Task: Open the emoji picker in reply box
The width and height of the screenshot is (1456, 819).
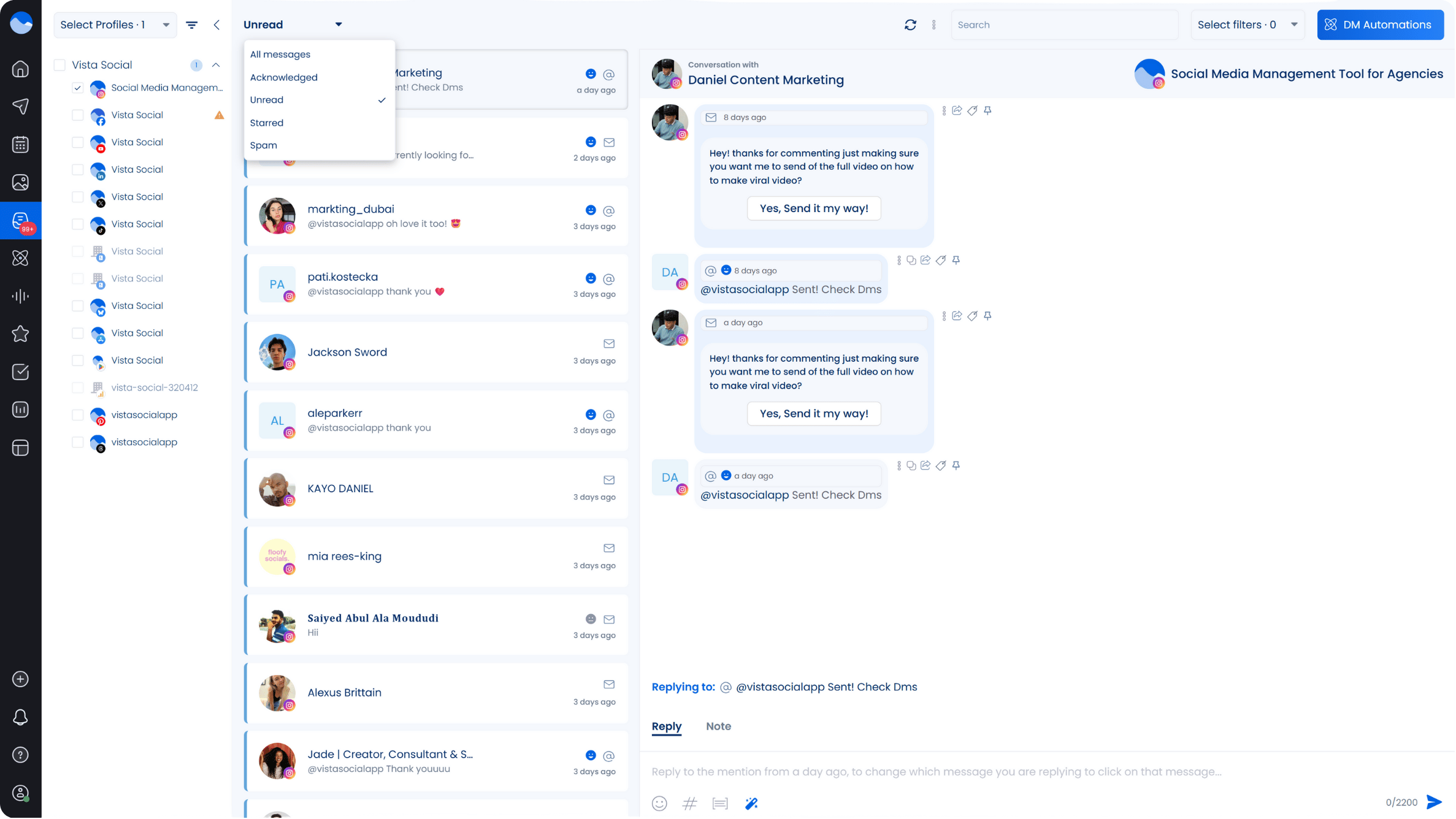Action: pyautogui.click(x=659, y=804)
